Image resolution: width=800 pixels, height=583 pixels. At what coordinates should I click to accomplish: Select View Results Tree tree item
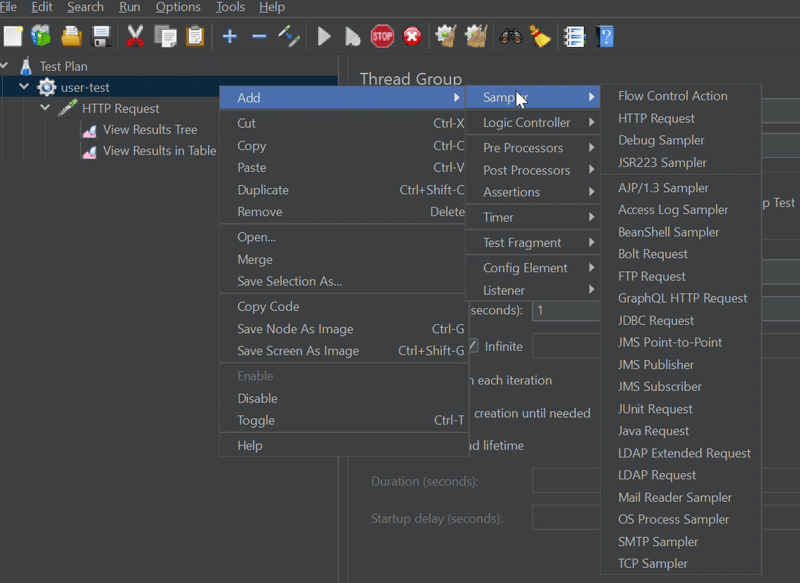click(x=149, y=130)
